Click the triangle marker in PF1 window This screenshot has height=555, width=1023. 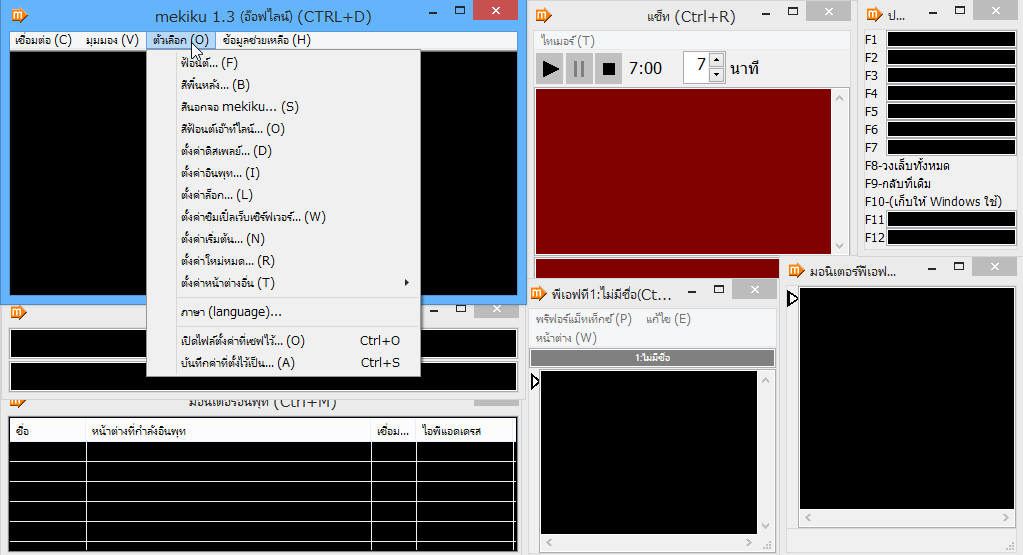[535, 382]
